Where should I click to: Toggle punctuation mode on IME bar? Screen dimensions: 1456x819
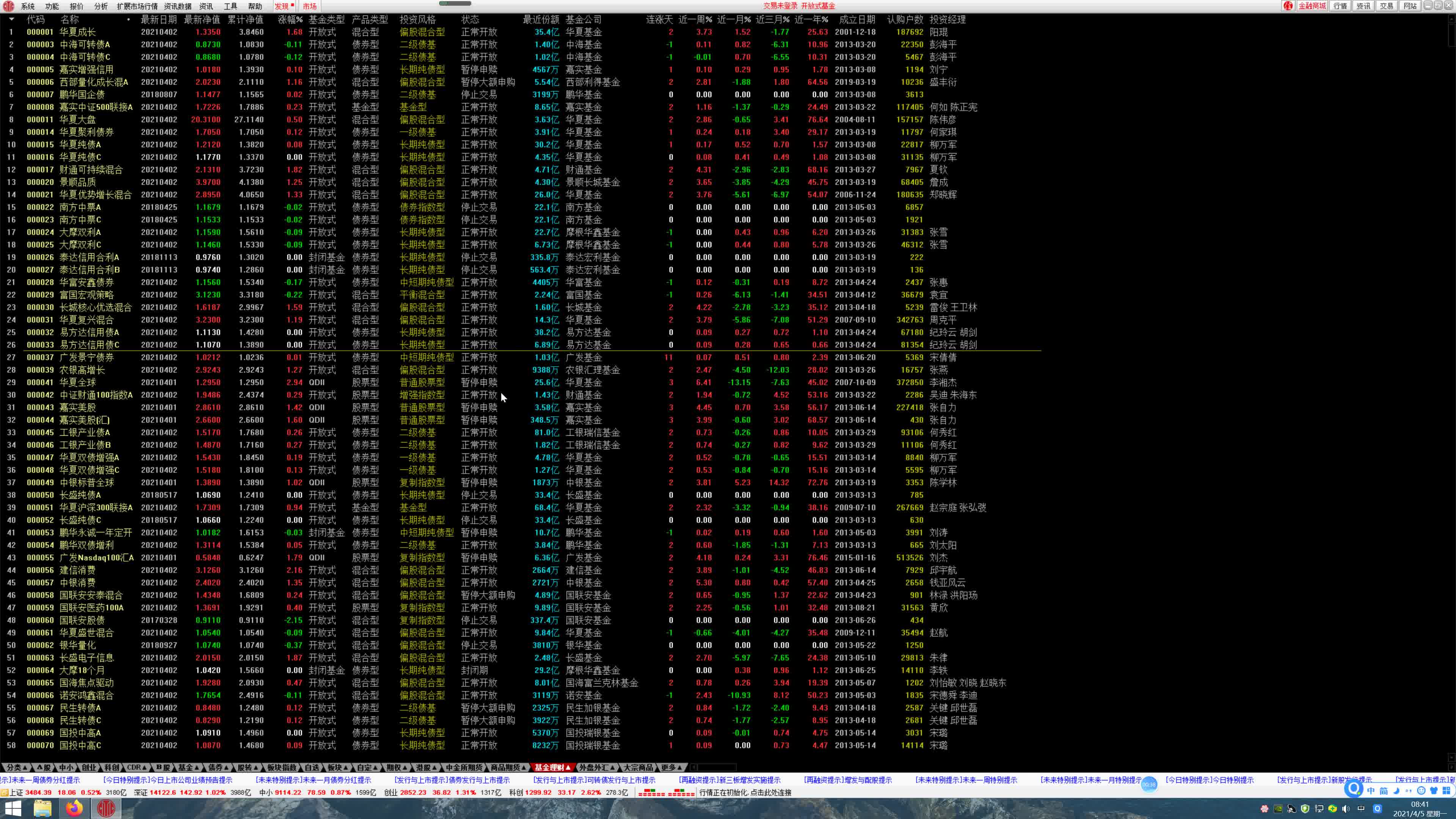point(1409,791)
